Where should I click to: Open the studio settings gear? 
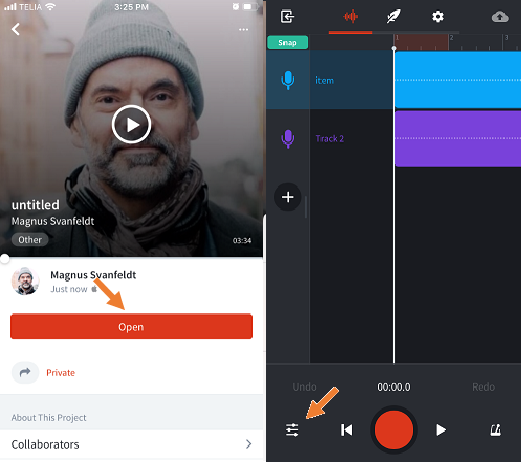pos(438,16)
